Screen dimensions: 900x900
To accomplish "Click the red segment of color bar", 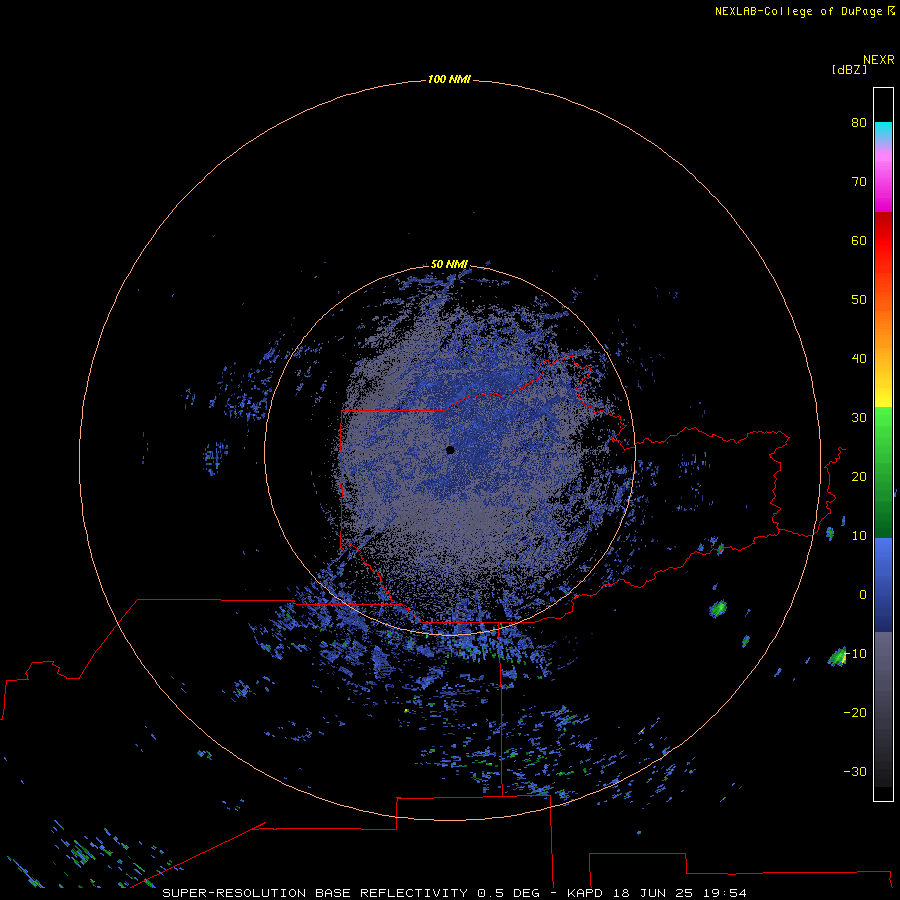I will pos(883,241).
